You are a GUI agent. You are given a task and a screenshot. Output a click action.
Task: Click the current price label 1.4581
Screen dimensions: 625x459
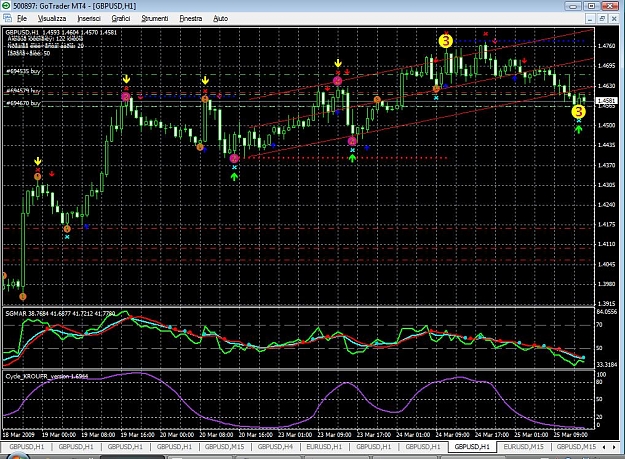[606, 101]
